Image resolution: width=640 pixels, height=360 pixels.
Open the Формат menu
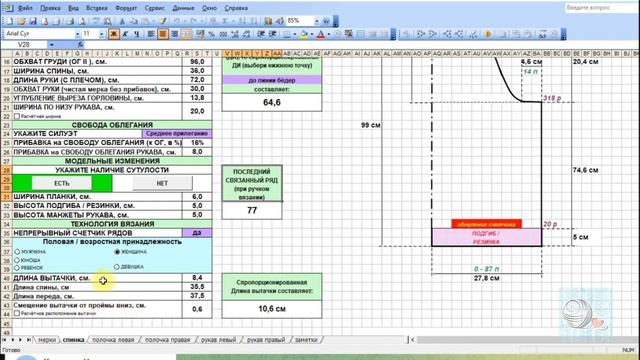point(126,8)
